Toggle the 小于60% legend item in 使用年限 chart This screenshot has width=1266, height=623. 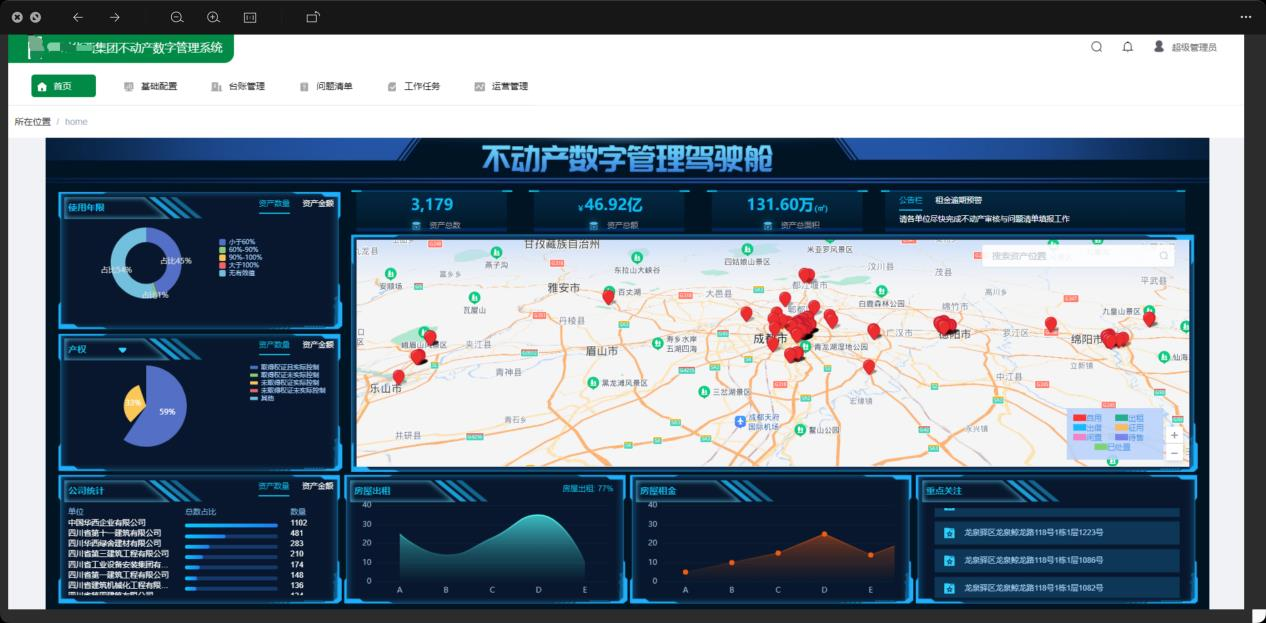236,242
